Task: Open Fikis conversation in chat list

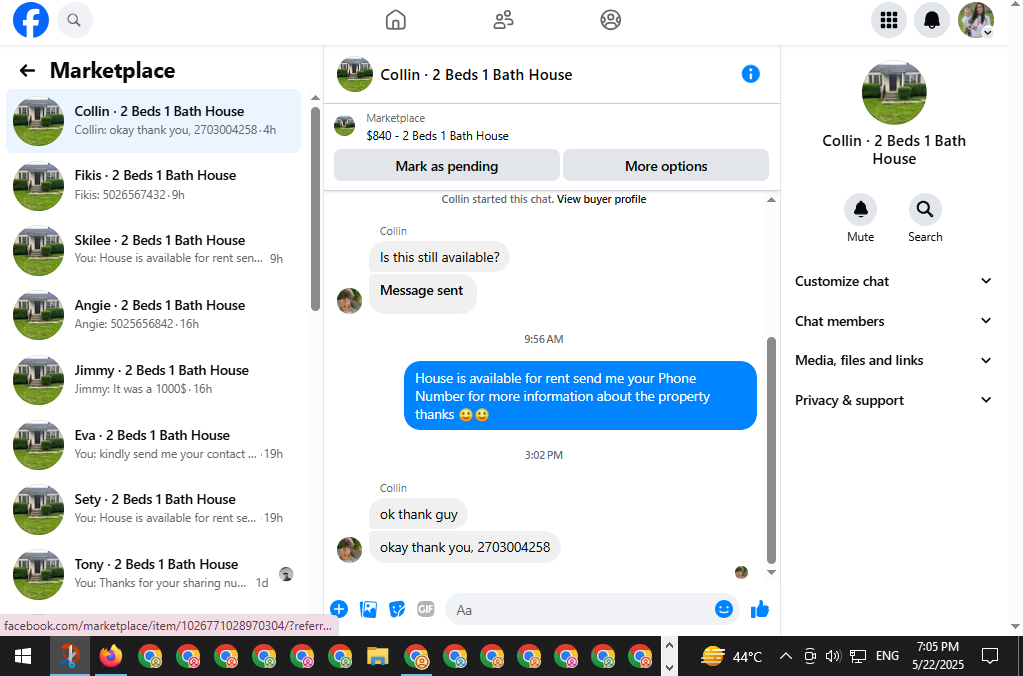Action: coord(153,185)
